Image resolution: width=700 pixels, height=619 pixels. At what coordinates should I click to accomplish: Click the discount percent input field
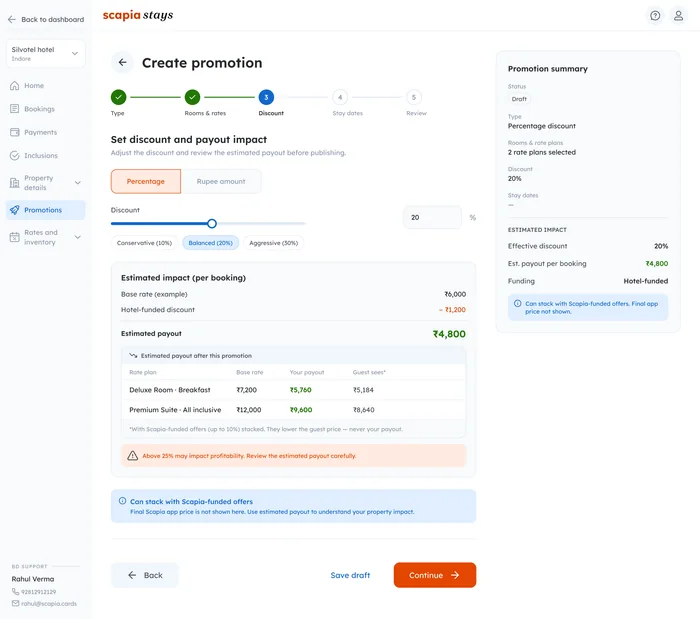click(432, 217)
